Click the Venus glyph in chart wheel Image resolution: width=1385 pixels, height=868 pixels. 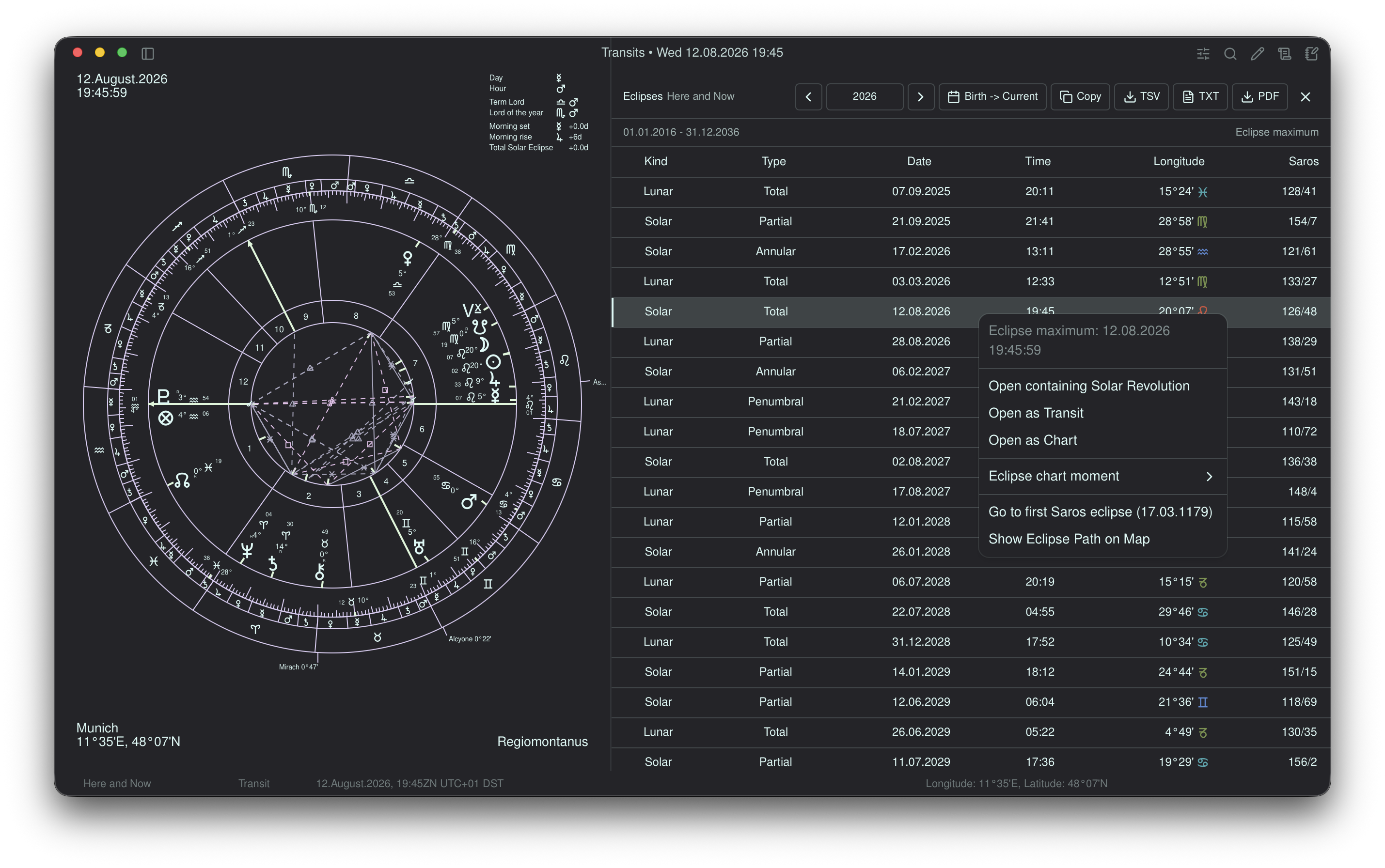coord(407,258)
